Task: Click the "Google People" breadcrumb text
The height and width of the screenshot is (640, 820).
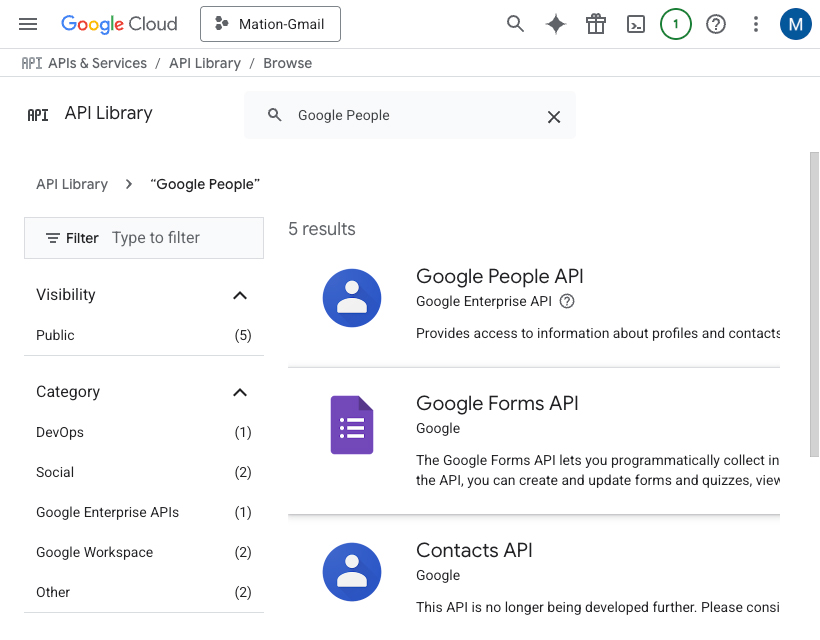Action: pos(205,184)
